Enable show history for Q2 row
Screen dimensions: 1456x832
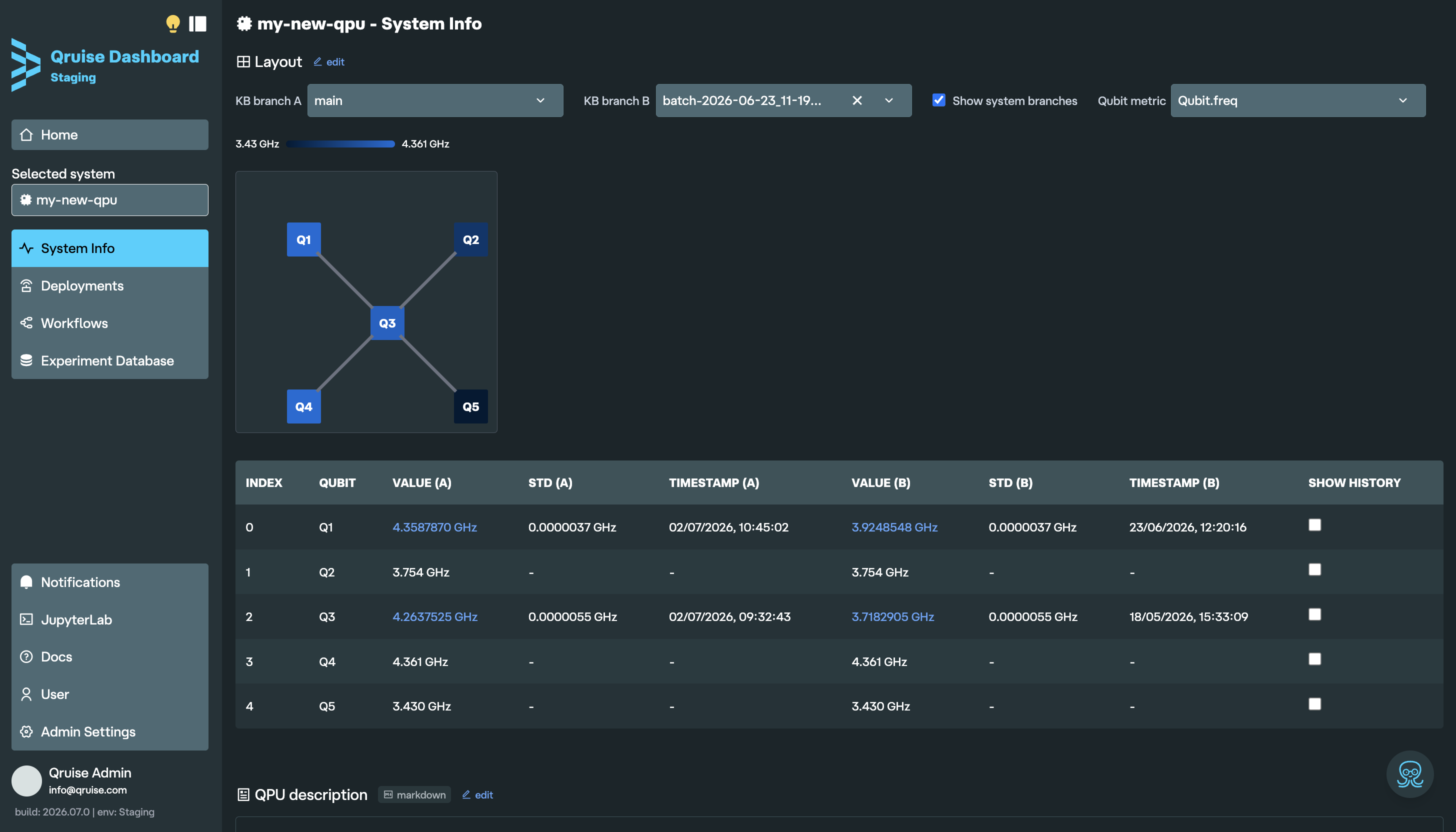coord(1315,569)
